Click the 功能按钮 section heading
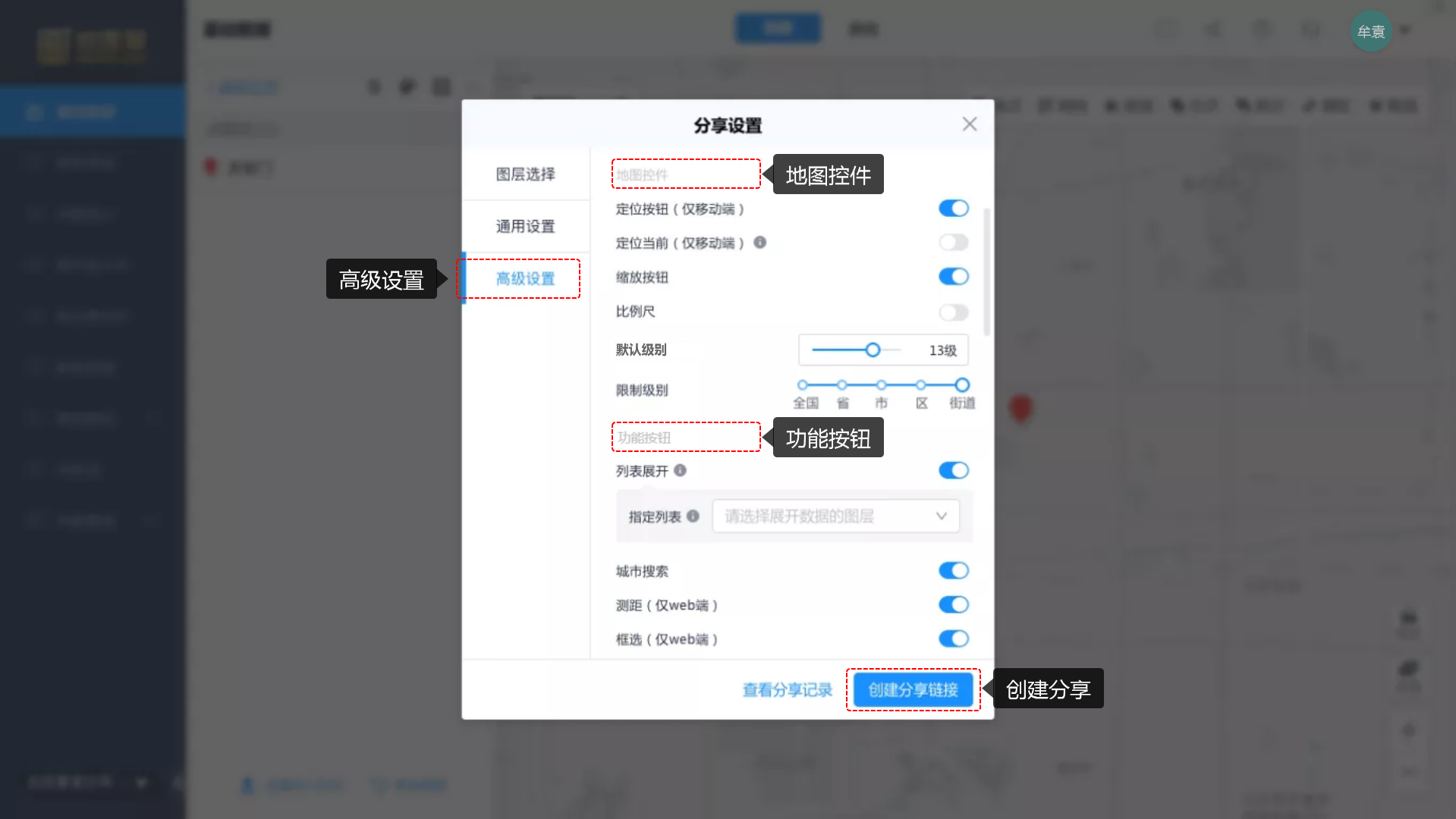Viewport: 1456px width, 819px height. 643,438
